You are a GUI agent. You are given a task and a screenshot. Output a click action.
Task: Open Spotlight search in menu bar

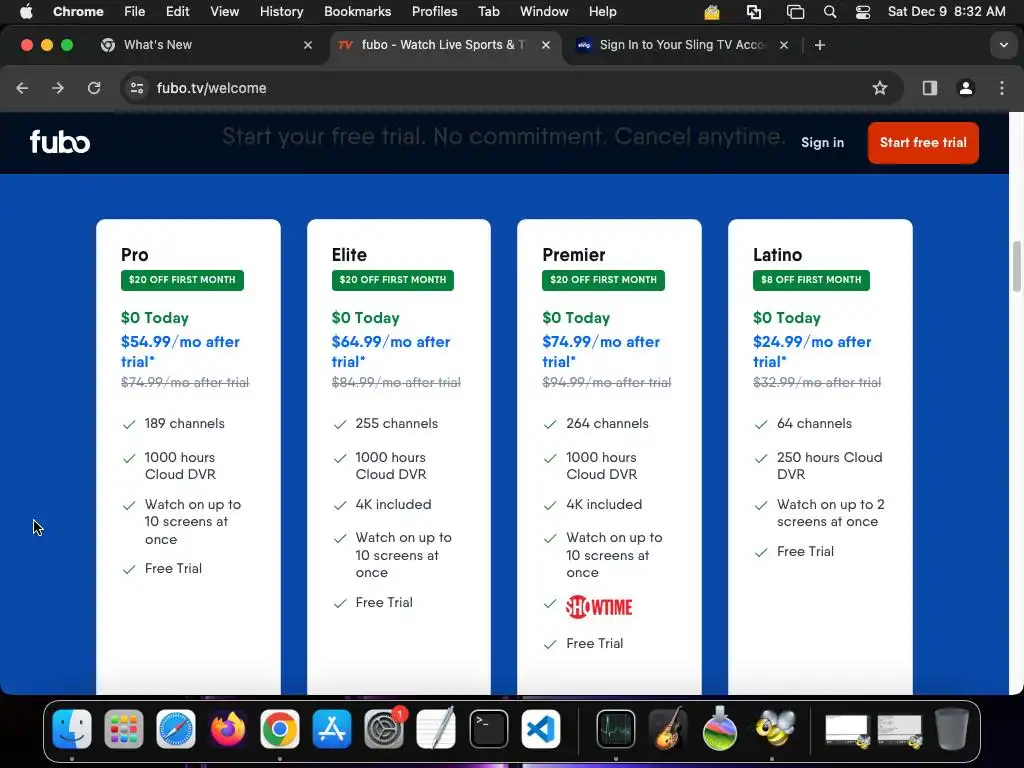(829, 11)
